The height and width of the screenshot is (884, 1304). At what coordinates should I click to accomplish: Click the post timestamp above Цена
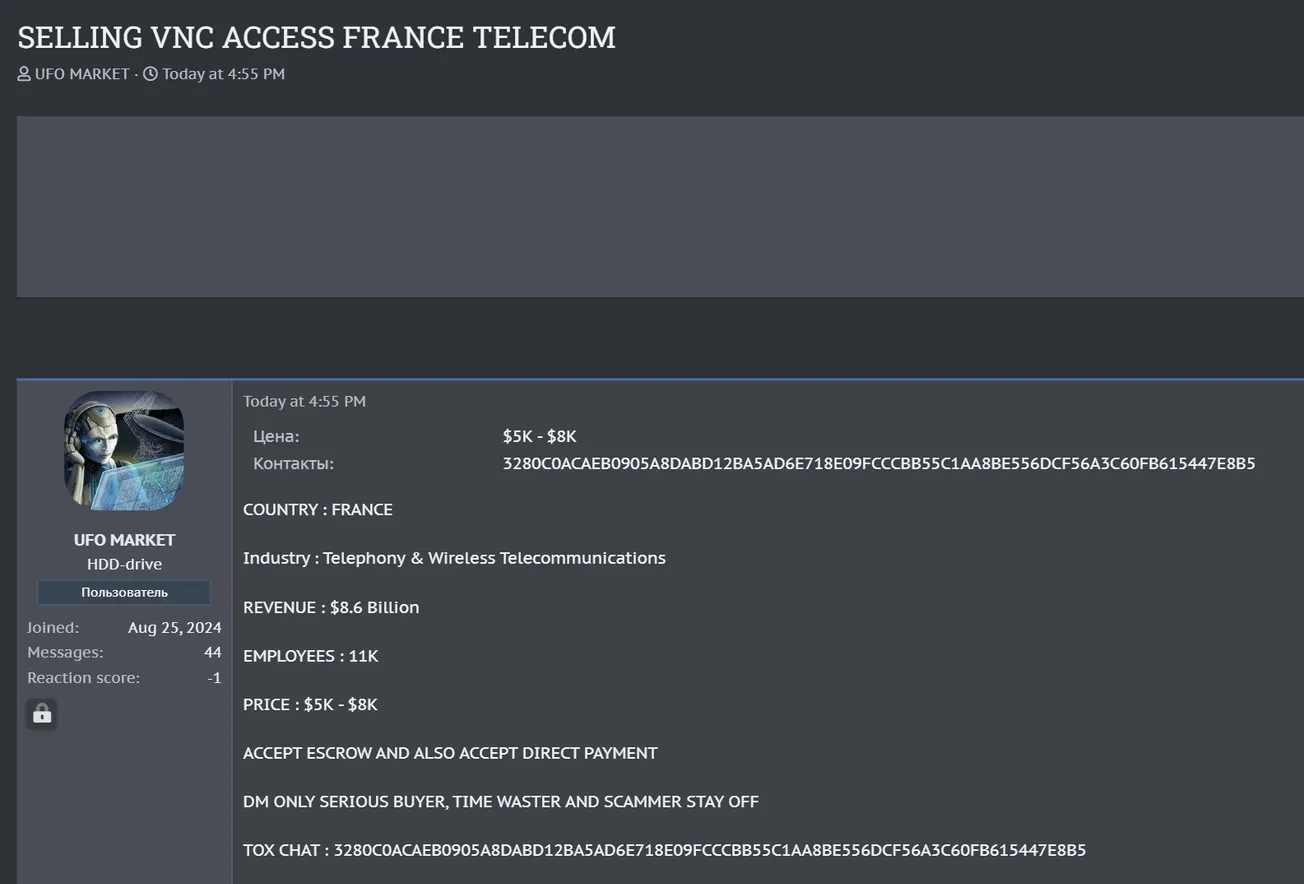pyautogui.click(x=304, y=401)
